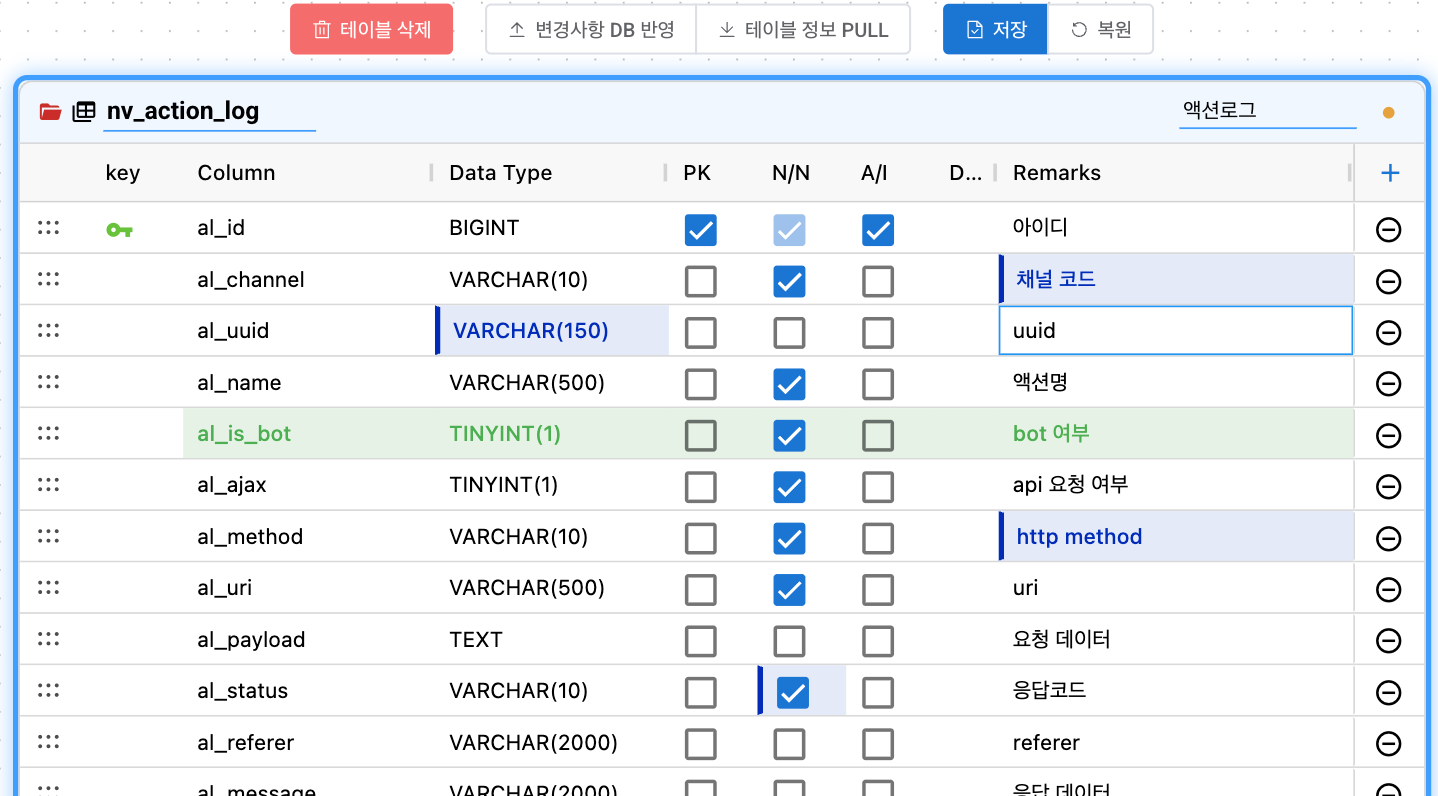Click the uuid remarks input on the al_uuid row

(x=1175, y=330)
